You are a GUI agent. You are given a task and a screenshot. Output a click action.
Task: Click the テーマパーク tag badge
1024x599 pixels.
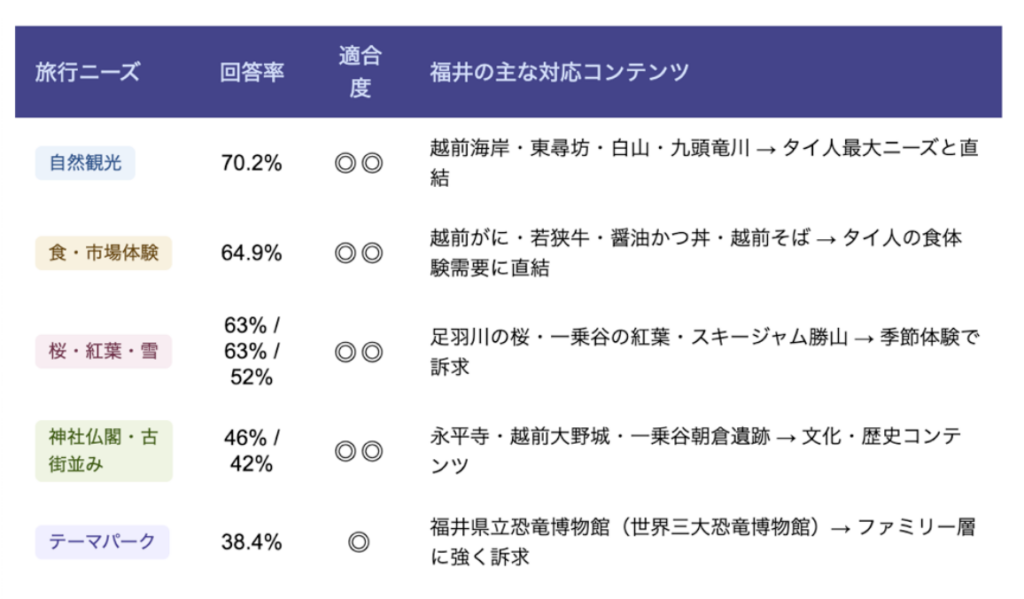[102, 542]
